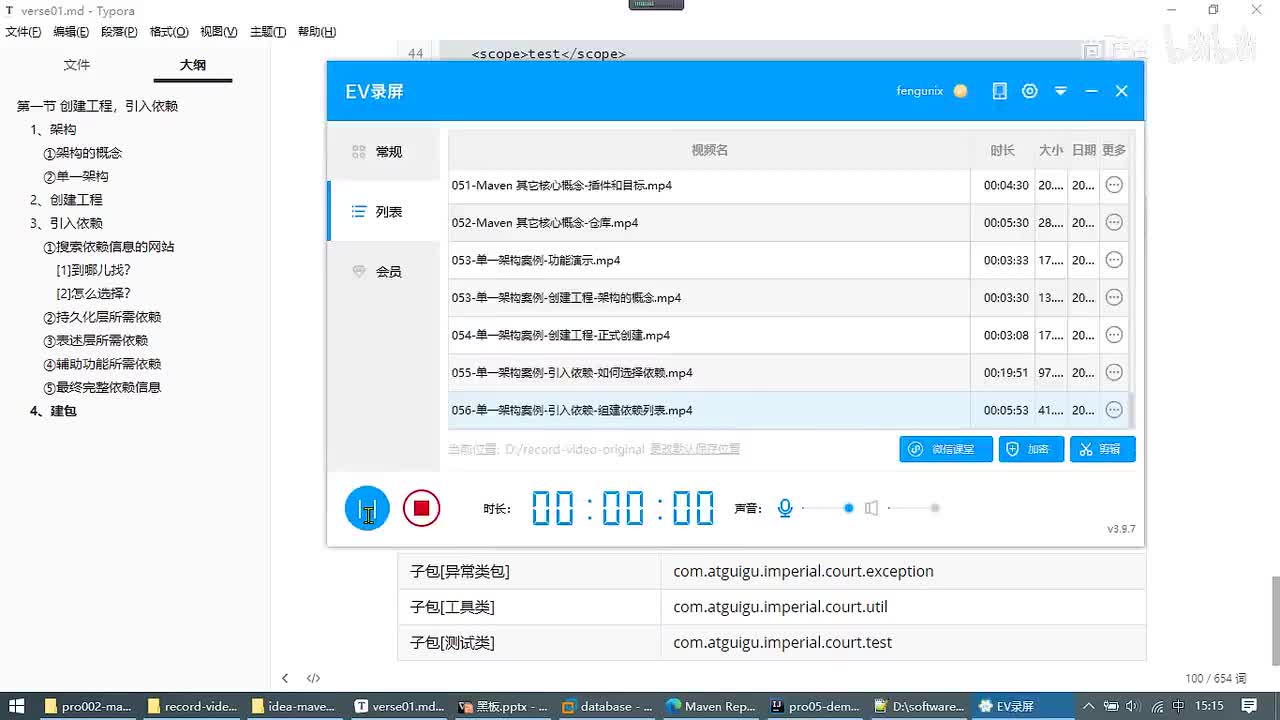Open the fengunix account name
The width and height of the screenshot is (1280, 720).
pyautogui.click(x=920, y=91)
